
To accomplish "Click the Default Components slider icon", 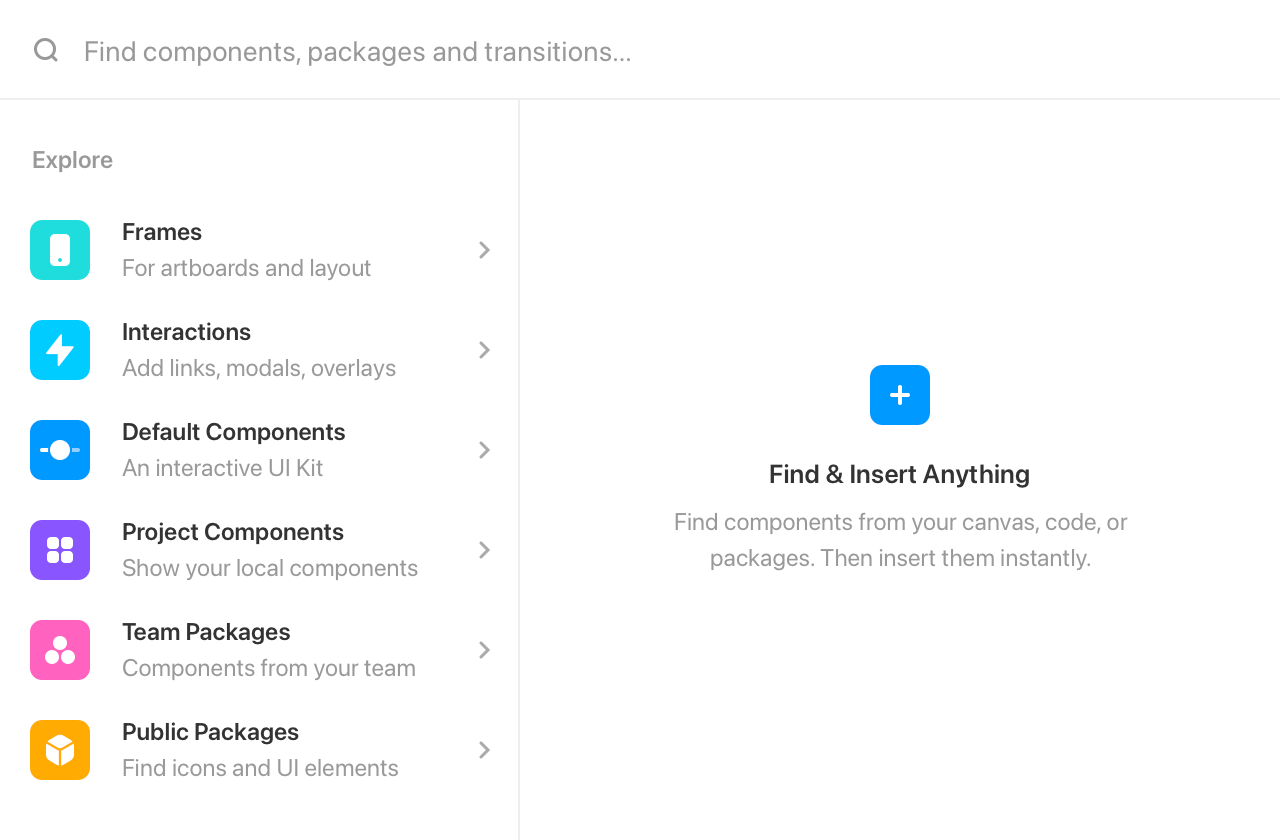I will (60, 450).
